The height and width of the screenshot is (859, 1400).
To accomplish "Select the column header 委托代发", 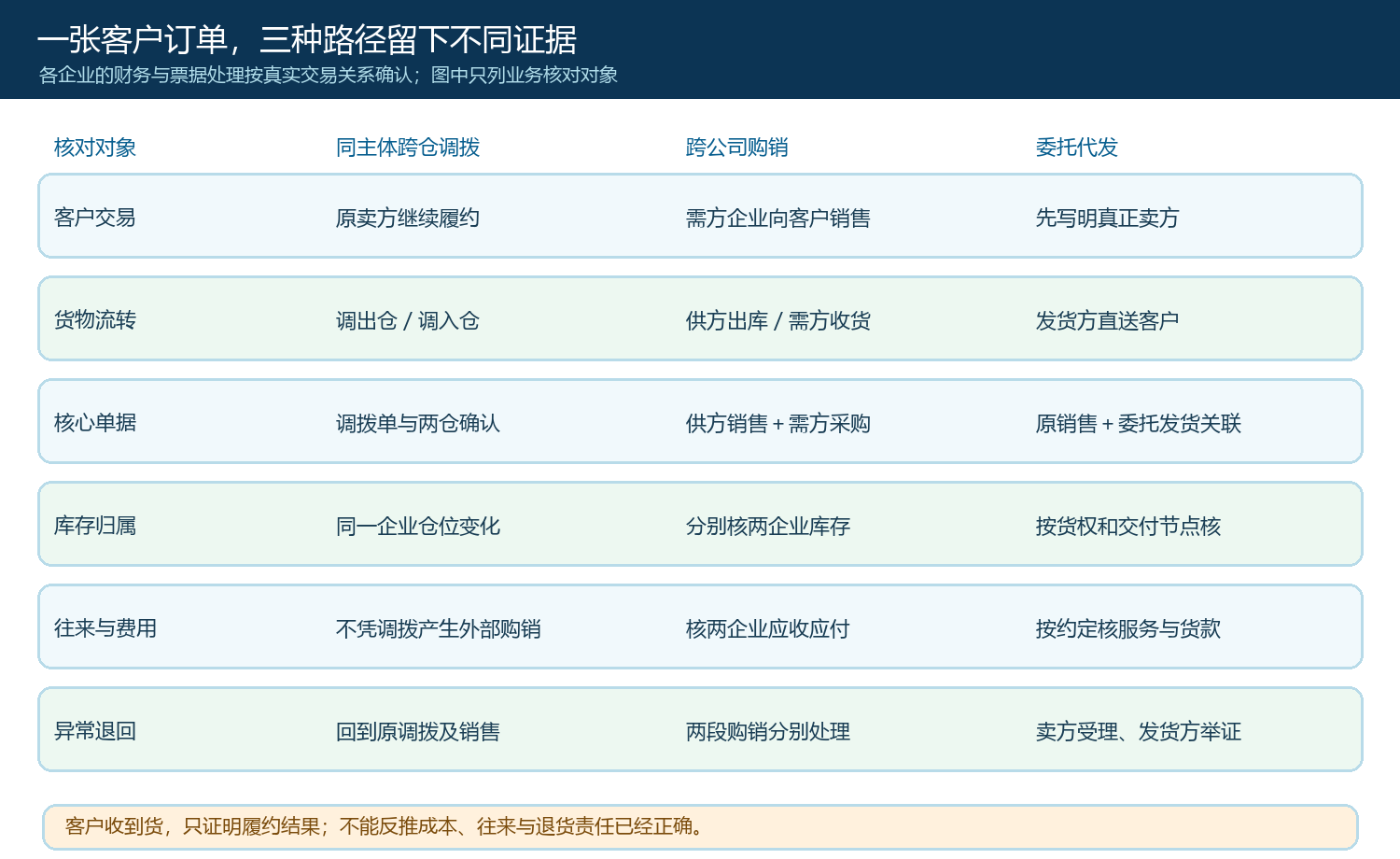I will 1076,147.
